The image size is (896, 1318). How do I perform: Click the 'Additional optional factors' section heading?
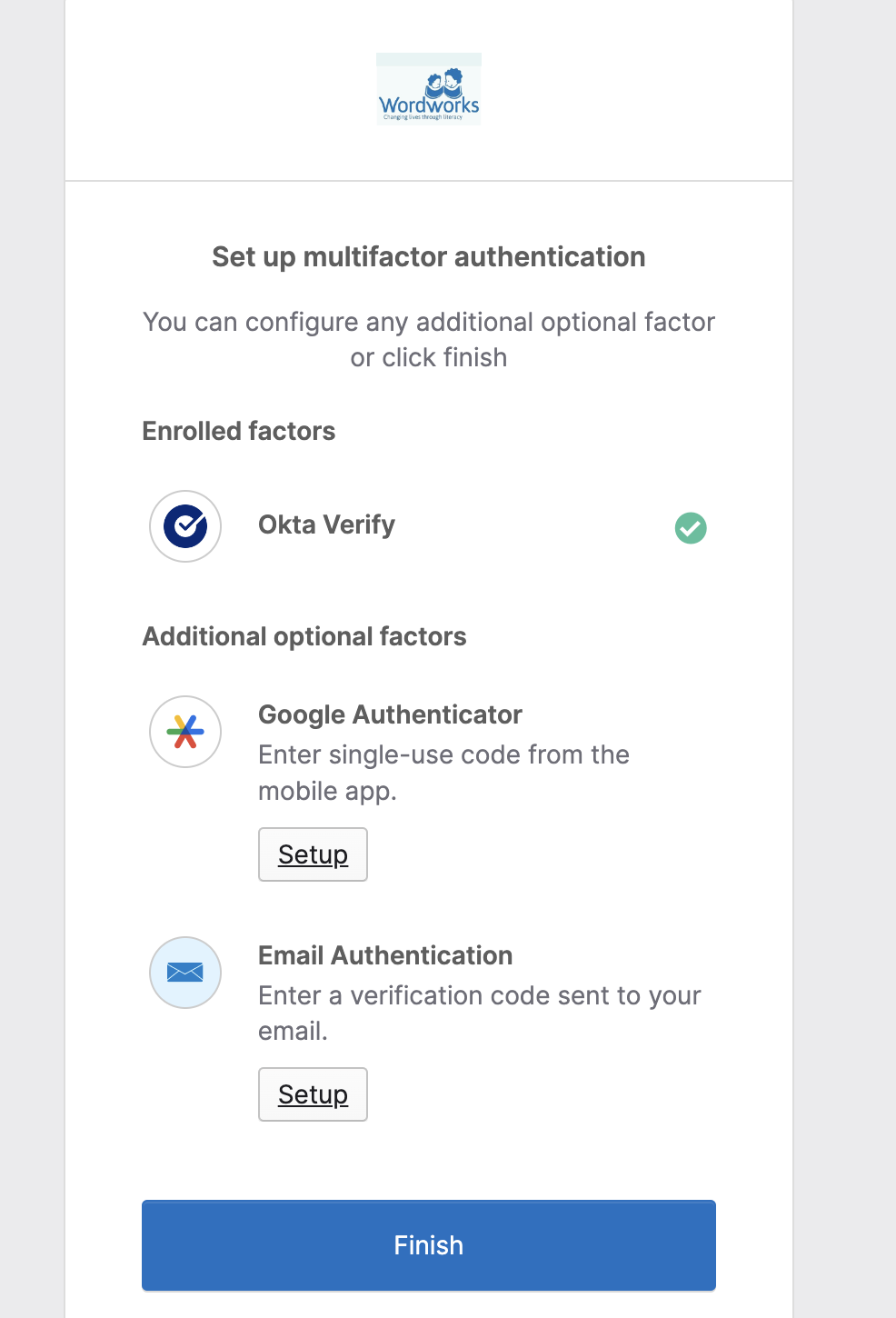coord(304,636)
